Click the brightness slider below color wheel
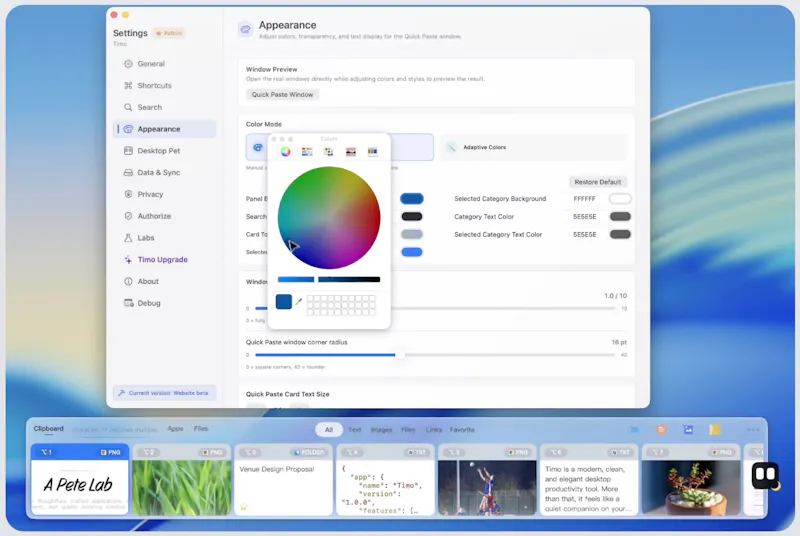The height and width of the screenshot is (536, 800). click(x=329, y=279)
